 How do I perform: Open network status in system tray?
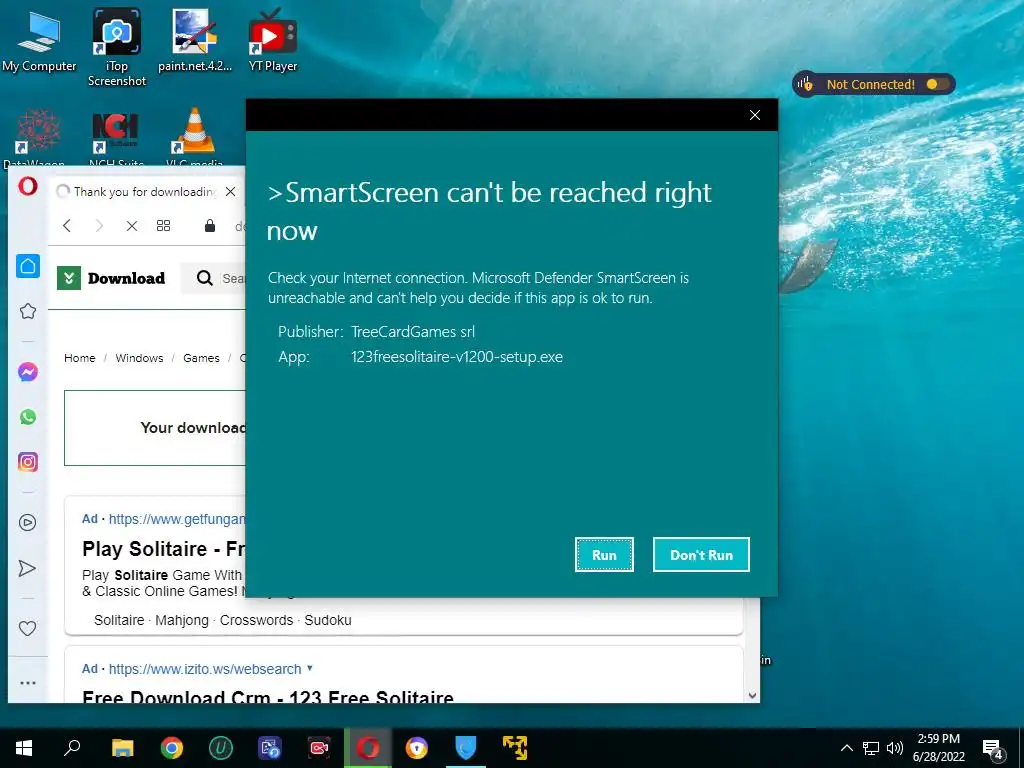coord(871,748)
